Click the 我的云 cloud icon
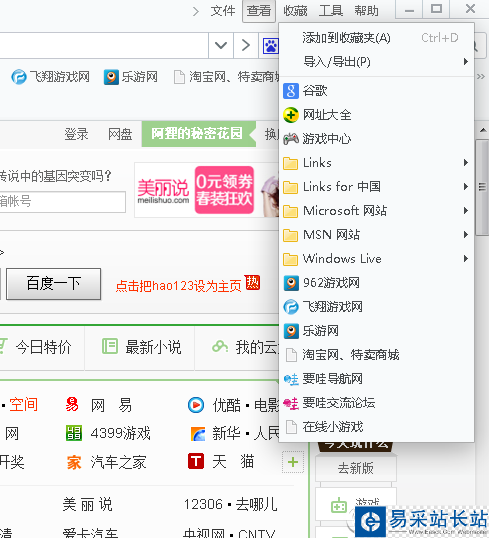 click(x=220, y=347)
